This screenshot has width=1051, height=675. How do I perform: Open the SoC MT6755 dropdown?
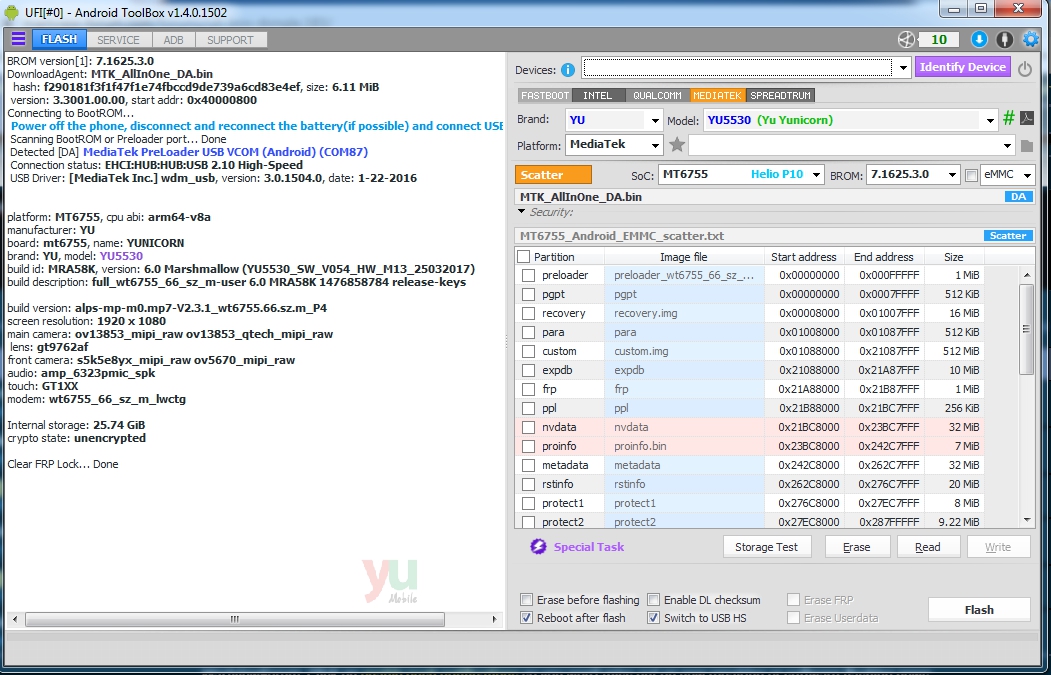[816, 175]
